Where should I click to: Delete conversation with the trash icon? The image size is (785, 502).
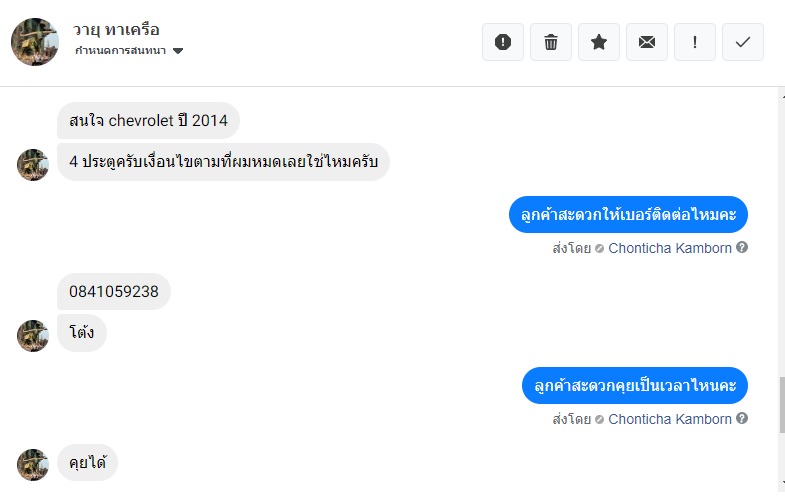coord(551,42)
